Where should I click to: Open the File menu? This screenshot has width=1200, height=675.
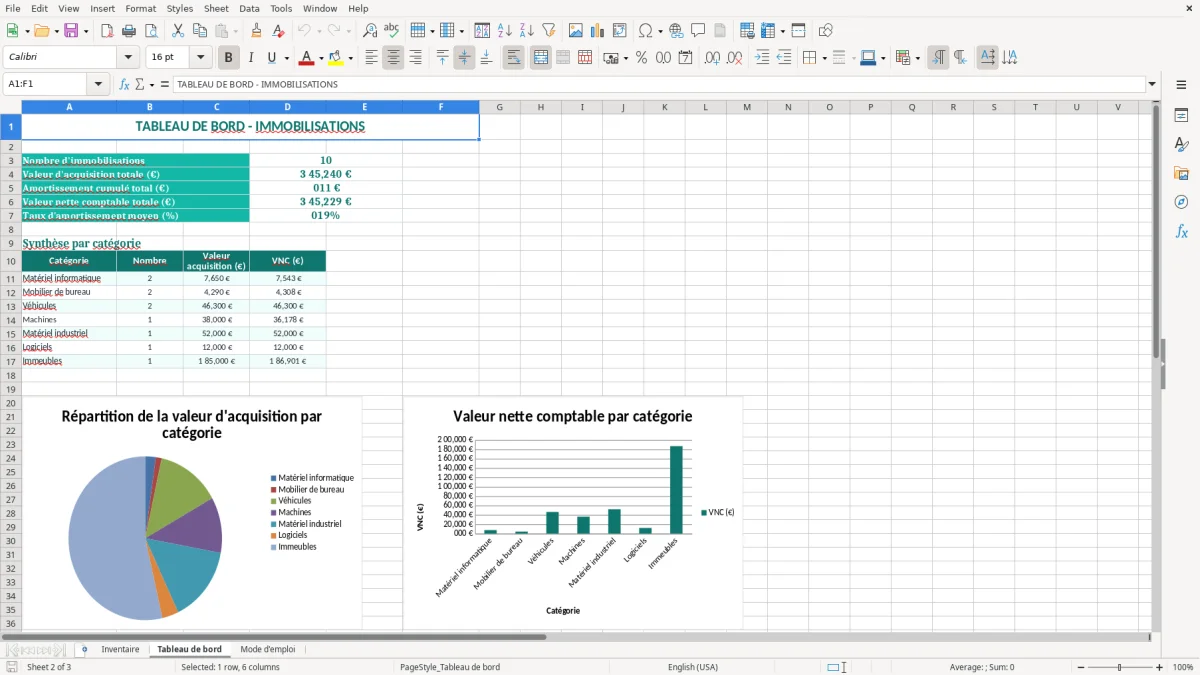[x=12, y=8]
